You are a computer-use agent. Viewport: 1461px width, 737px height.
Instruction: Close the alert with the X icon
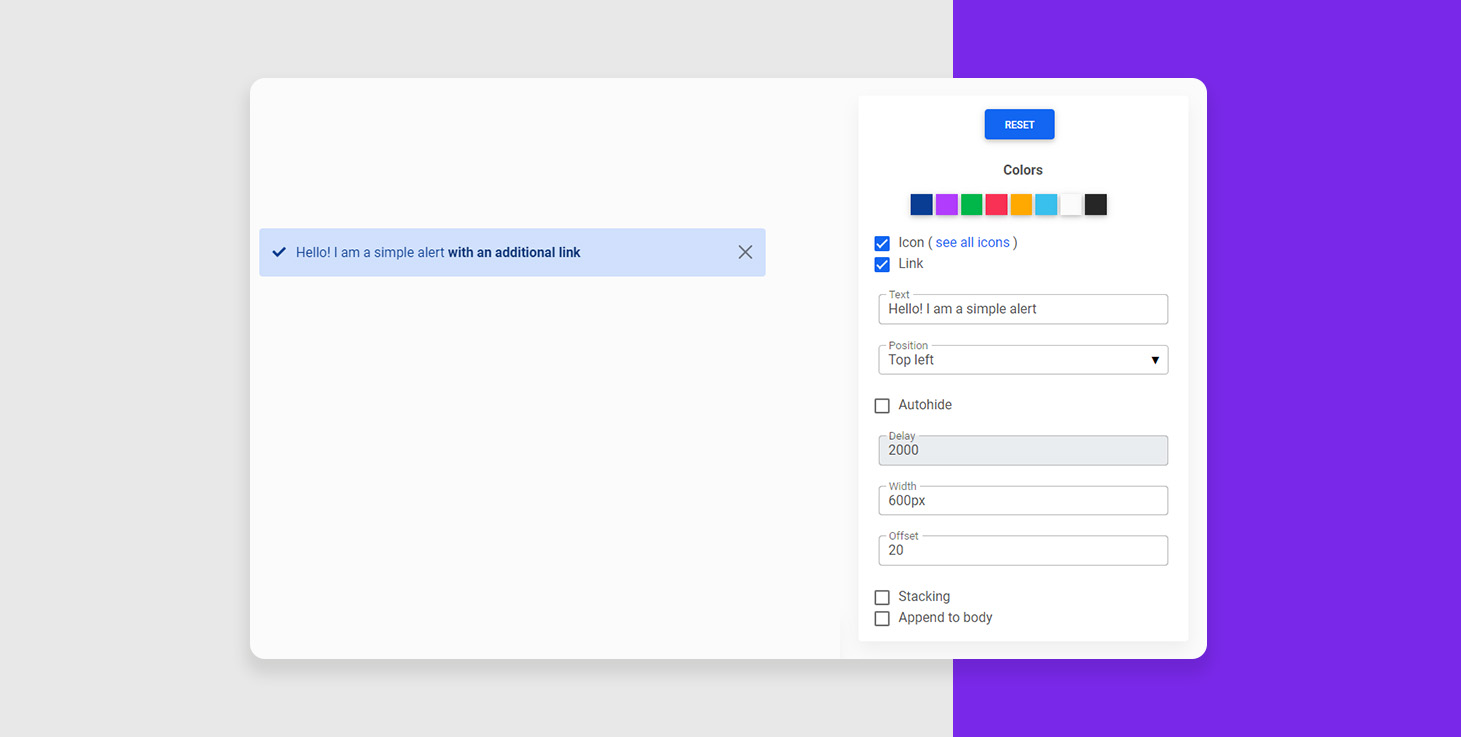[x=745, y=252]
